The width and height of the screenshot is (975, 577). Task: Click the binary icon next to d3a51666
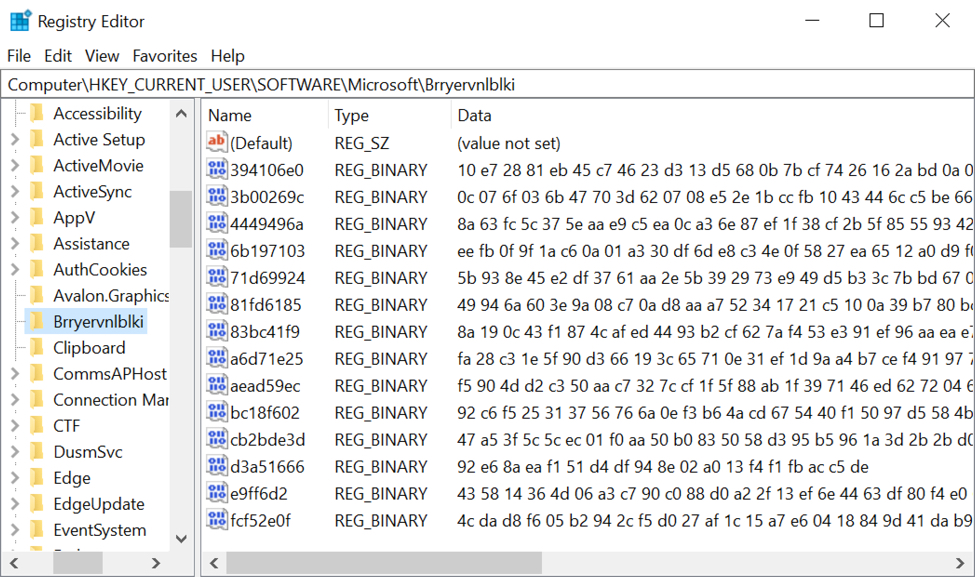[x=217, y=466]
